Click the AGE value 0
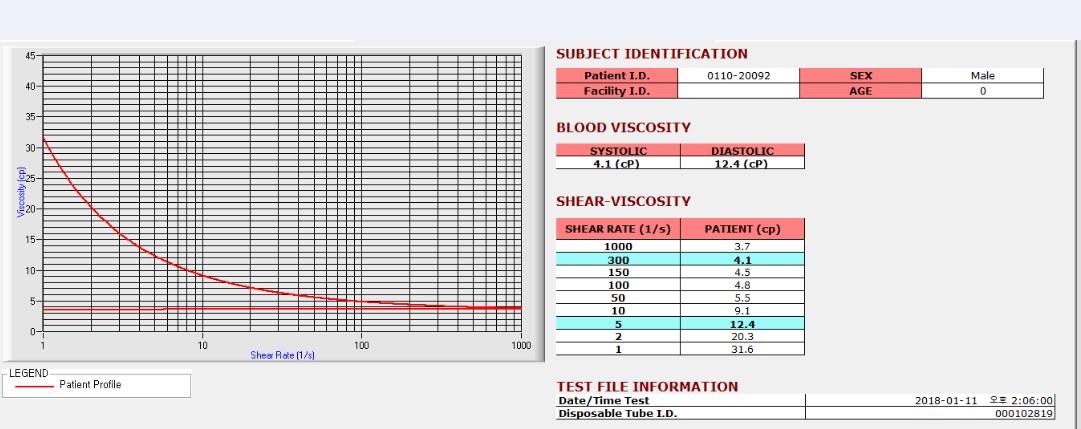The image size is (1081, 429). tap(982, 91)
